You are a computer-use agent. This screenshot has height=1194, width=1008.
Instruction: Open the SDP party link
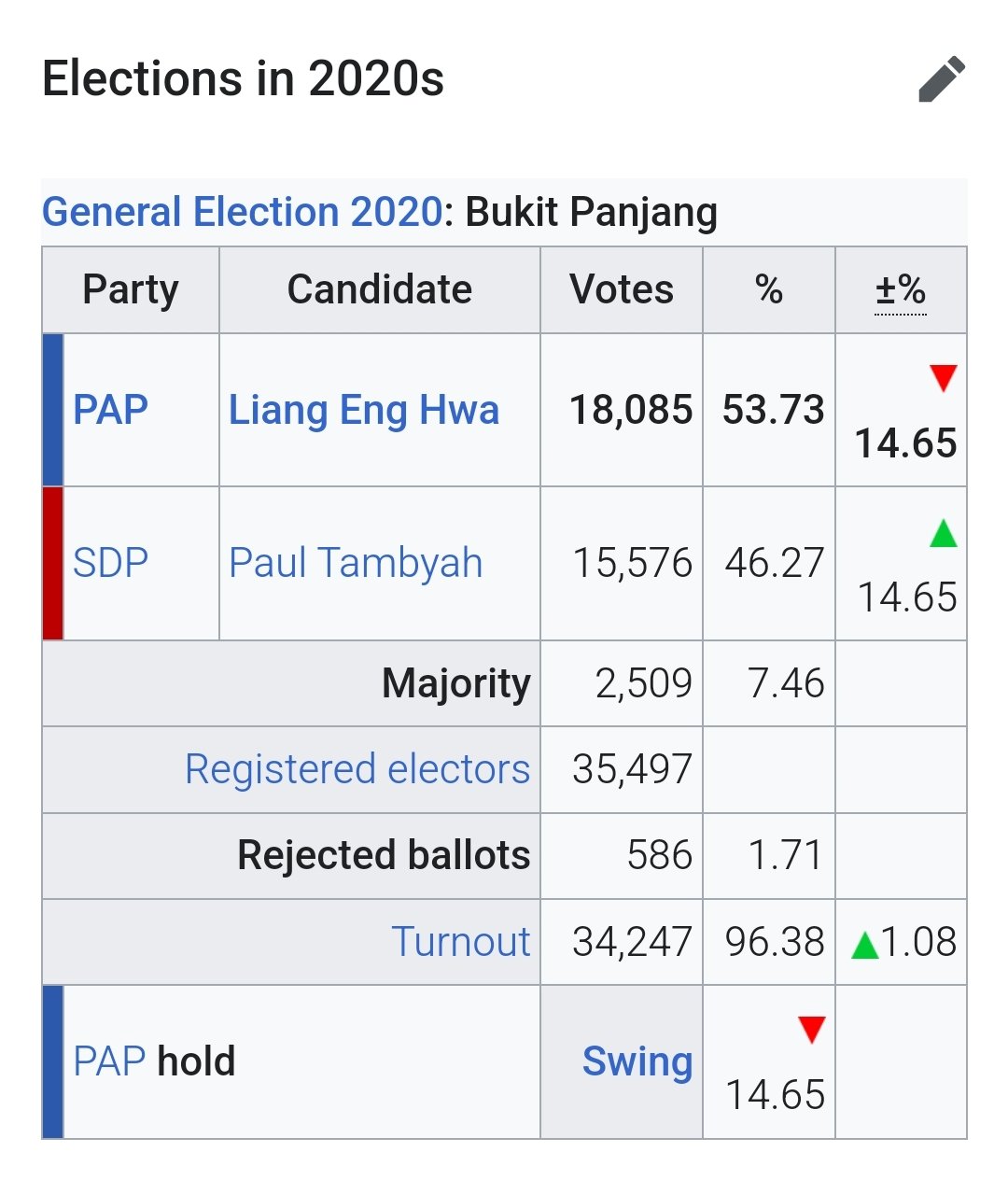pos(110,563)
